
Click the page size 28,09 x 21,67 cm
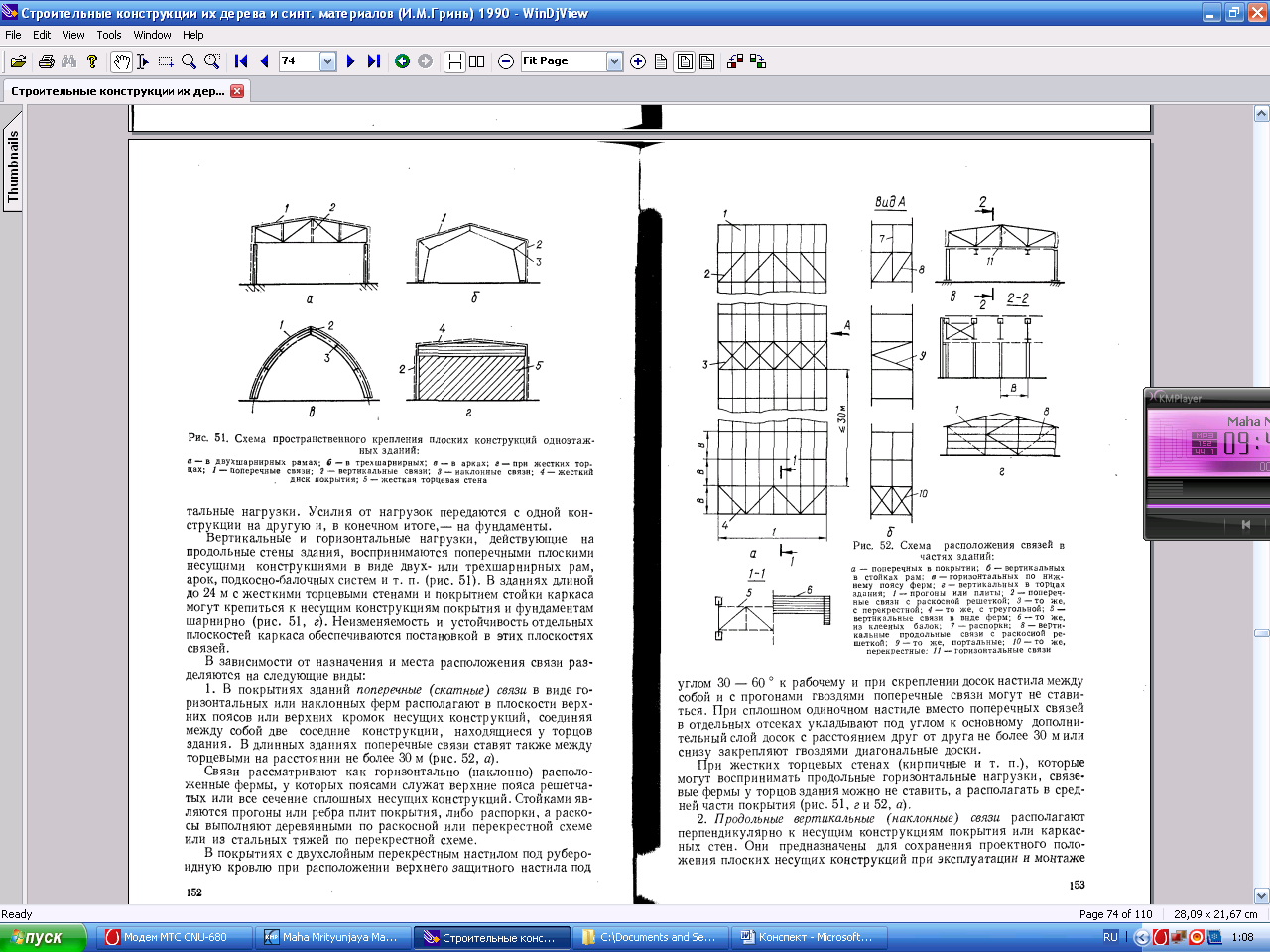pyautogui.click(x=1215, y=914)
